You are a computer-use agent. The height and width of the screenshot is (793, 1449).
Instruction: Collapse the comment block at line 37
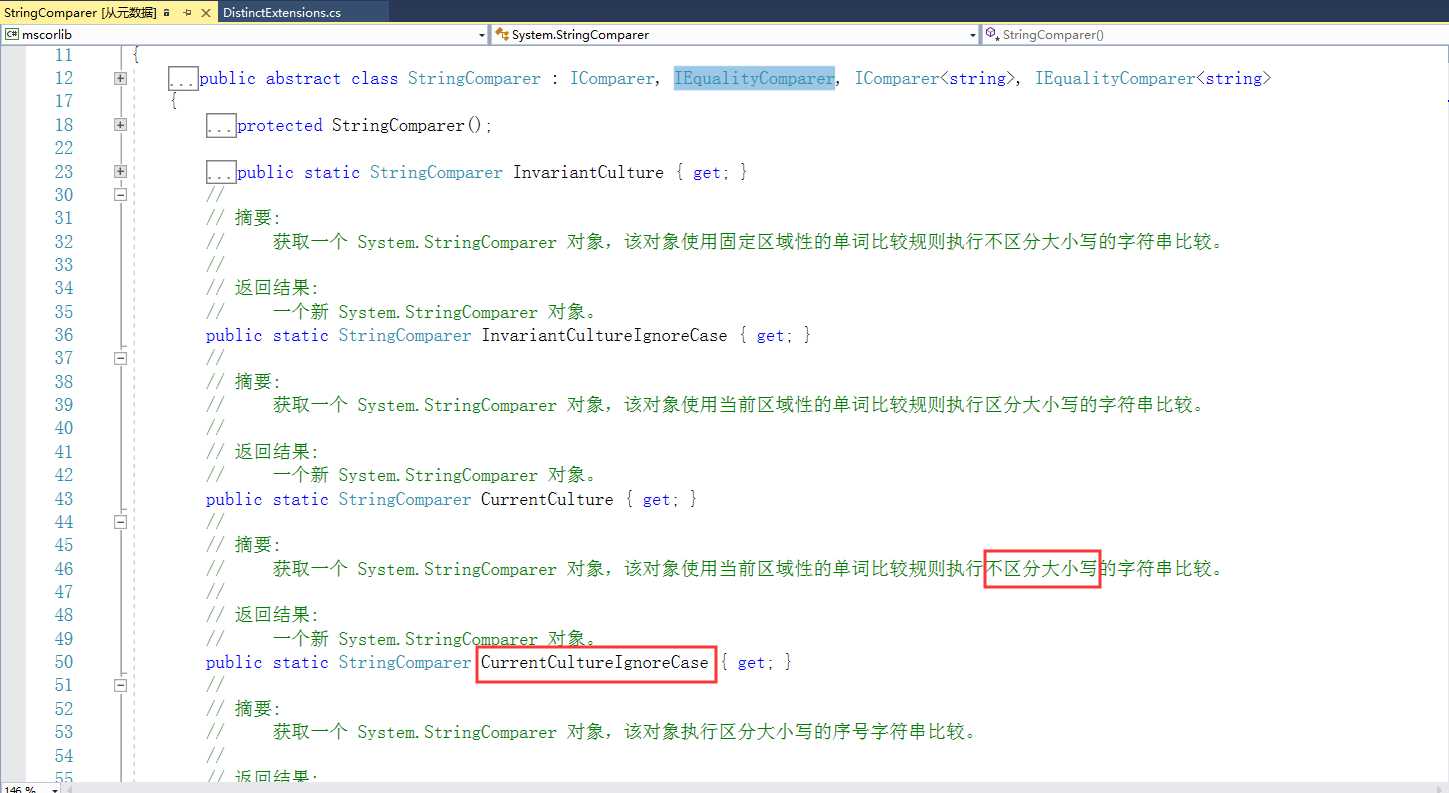120,358
